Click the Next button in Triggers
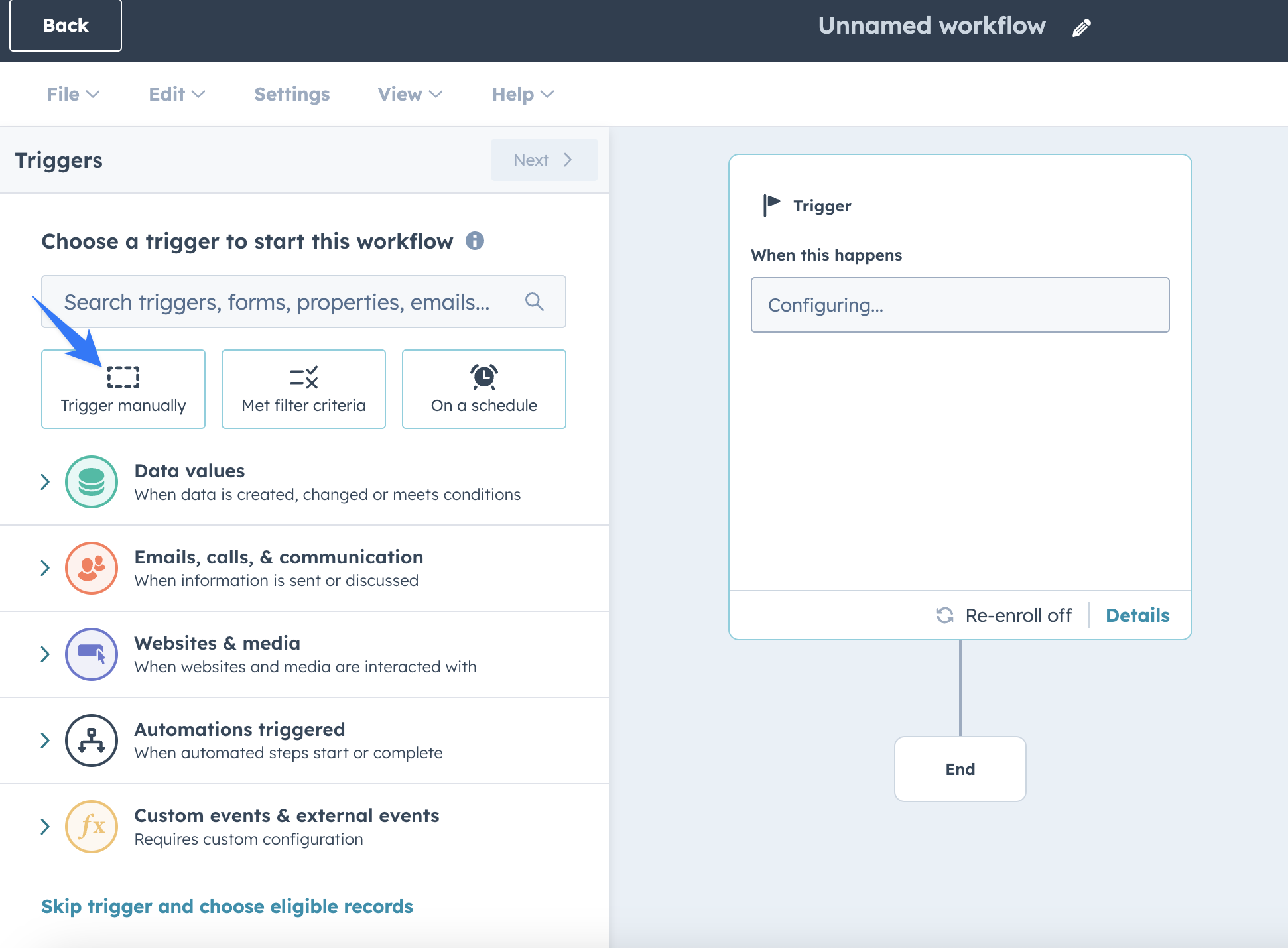This screenshot has height=948, width=1288. coord(544,160)
